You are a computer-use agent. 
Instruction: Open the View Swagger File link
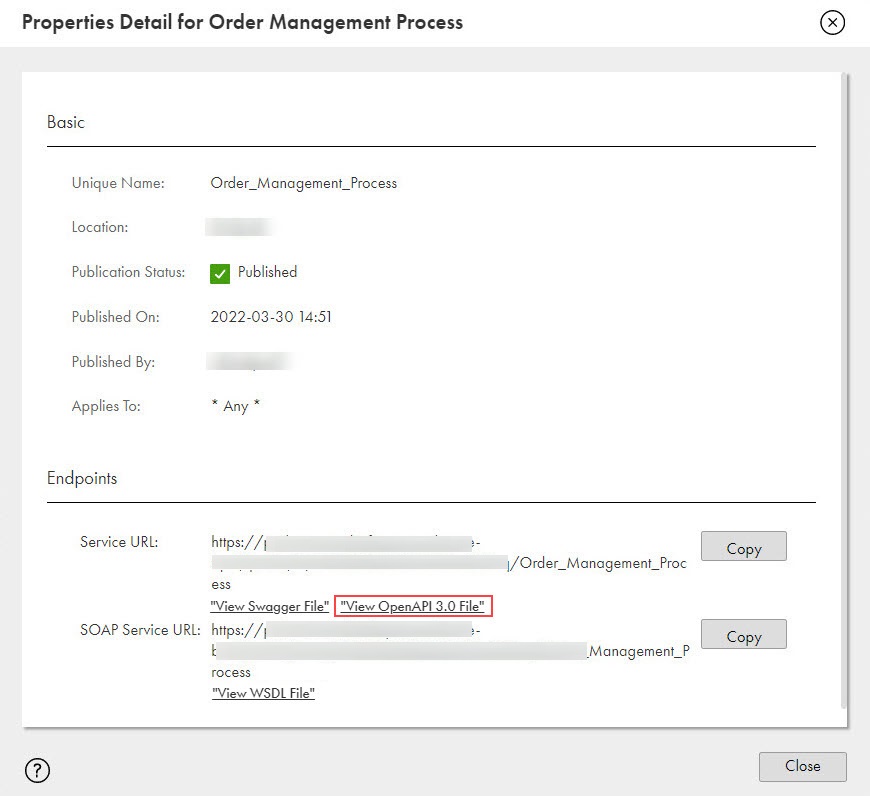[270, 606]
